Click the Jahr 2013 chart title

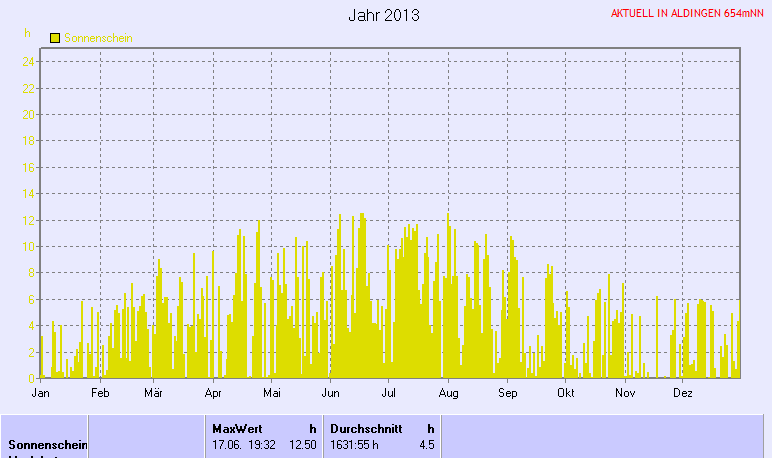(x=384, y=16)
